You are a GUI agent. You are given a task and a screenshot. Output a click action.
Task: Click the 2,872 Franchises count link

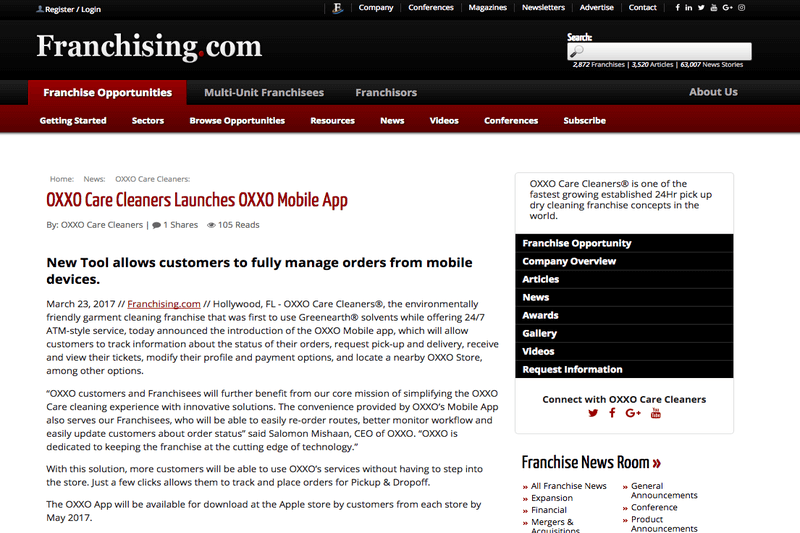598,65
